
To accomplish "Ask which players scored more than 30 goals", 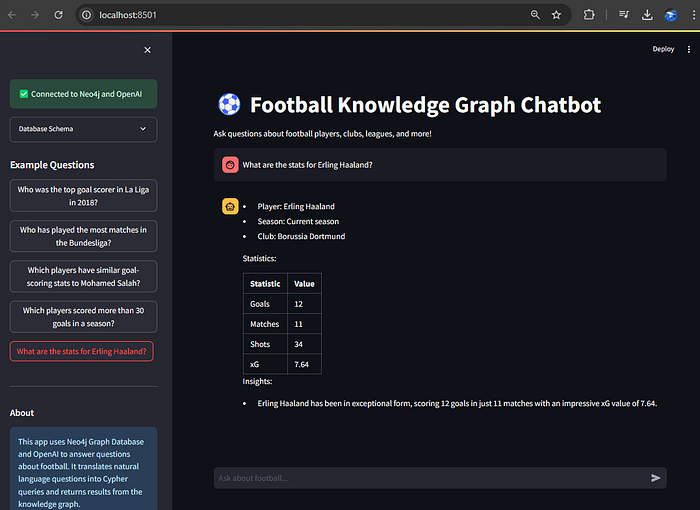I will pos(83,317).
